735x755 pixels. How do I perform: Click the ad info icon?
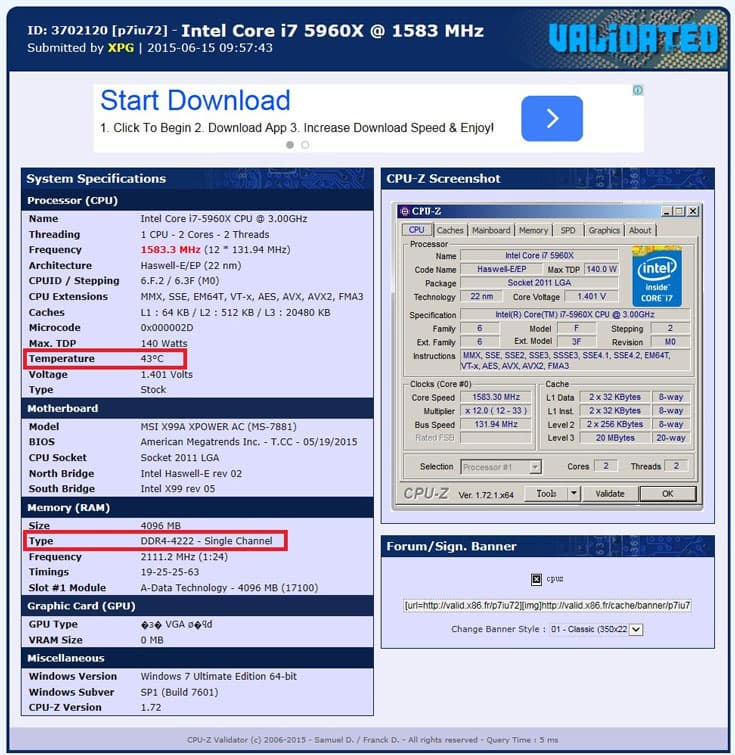tap(638, 90)
